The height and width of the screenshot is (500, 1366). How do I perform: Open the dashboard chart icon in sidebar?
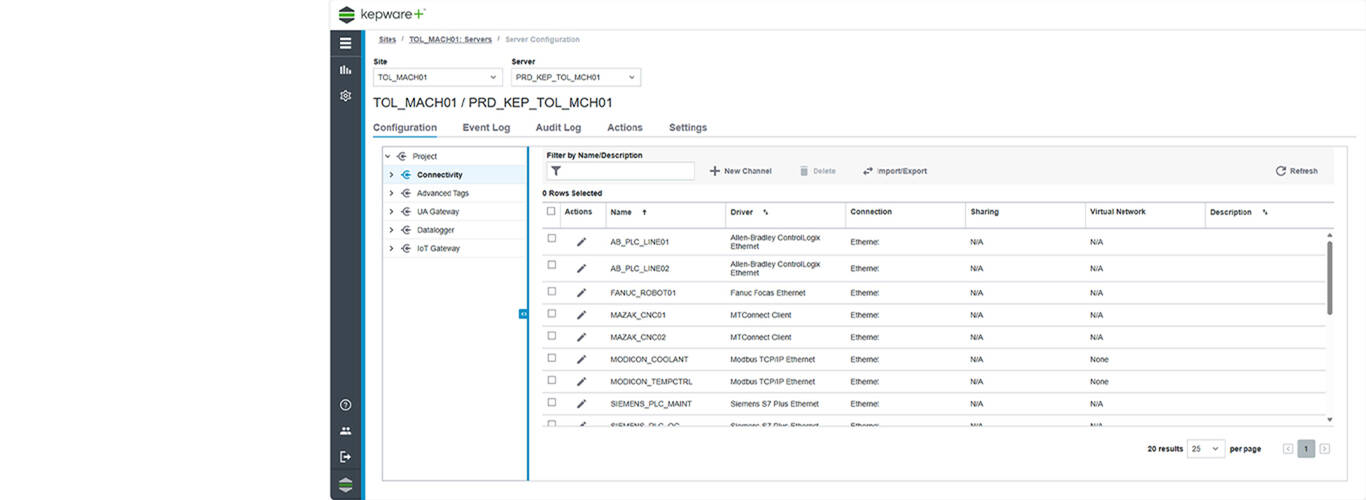click(x=345, y=70)
